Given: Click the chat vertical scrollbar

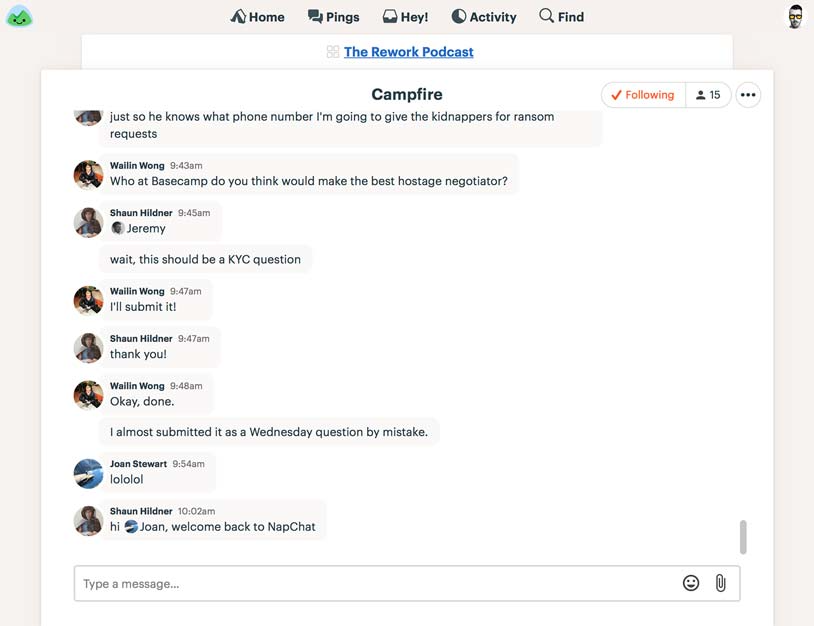Looking at the screenshot, I should click(x=743, y=536).
